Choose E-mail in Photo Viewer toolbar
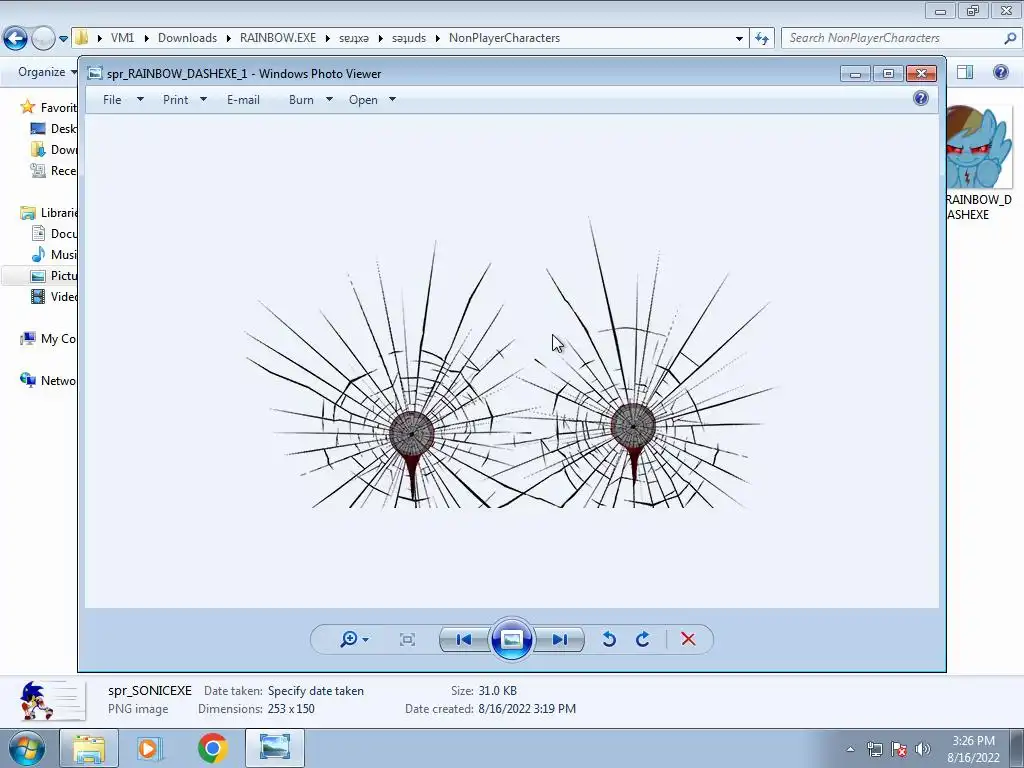1024x768 pixels. (x=243, y=100)
